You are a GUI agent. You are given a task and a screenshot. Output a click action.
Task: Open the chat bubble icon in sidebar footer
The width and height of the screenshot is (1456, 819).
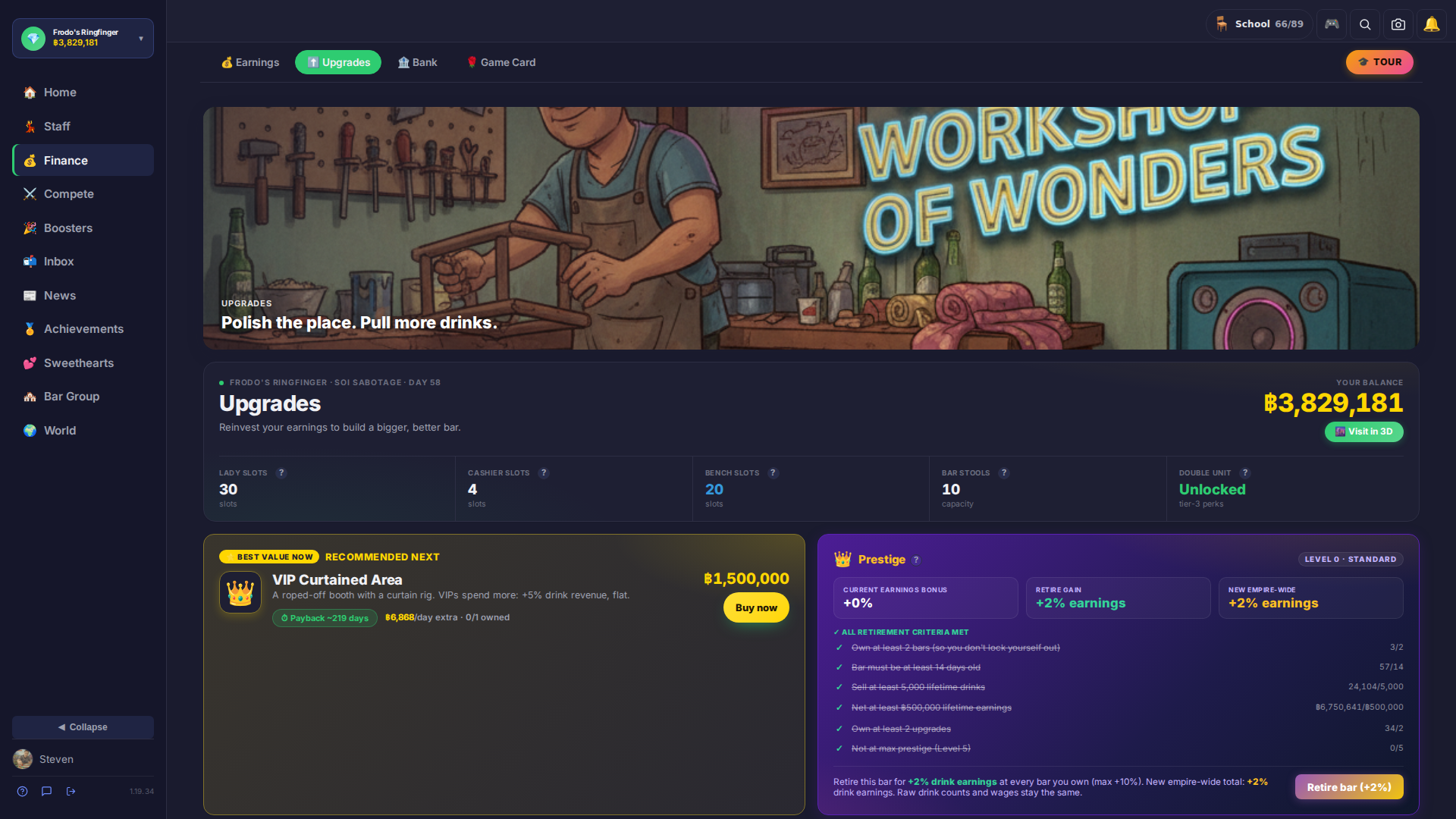pyautogui.click(x=47, y=791)
